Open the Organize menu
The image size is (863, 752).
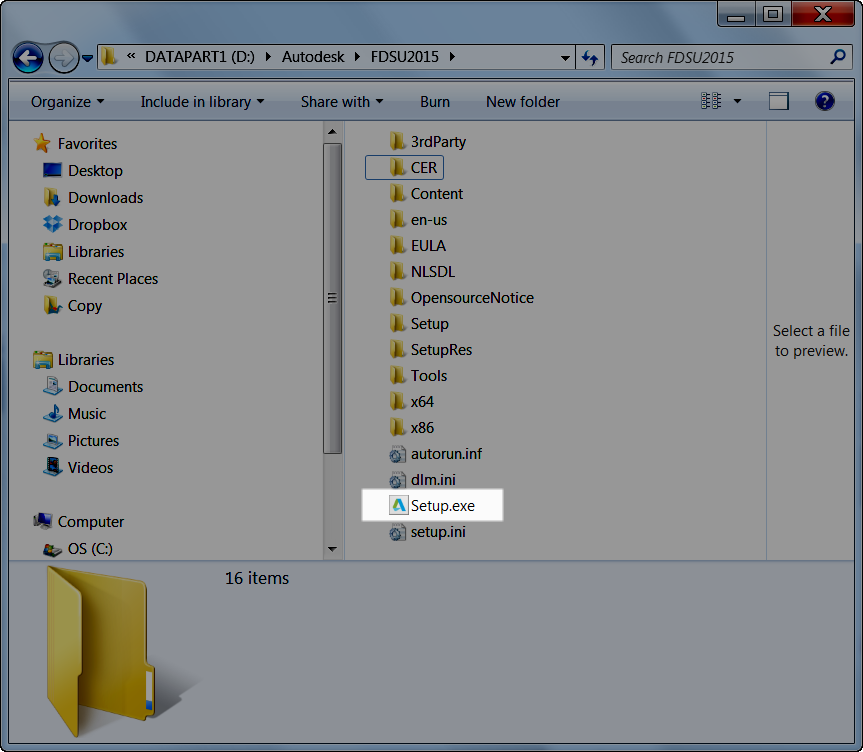(x=67, y=102)
